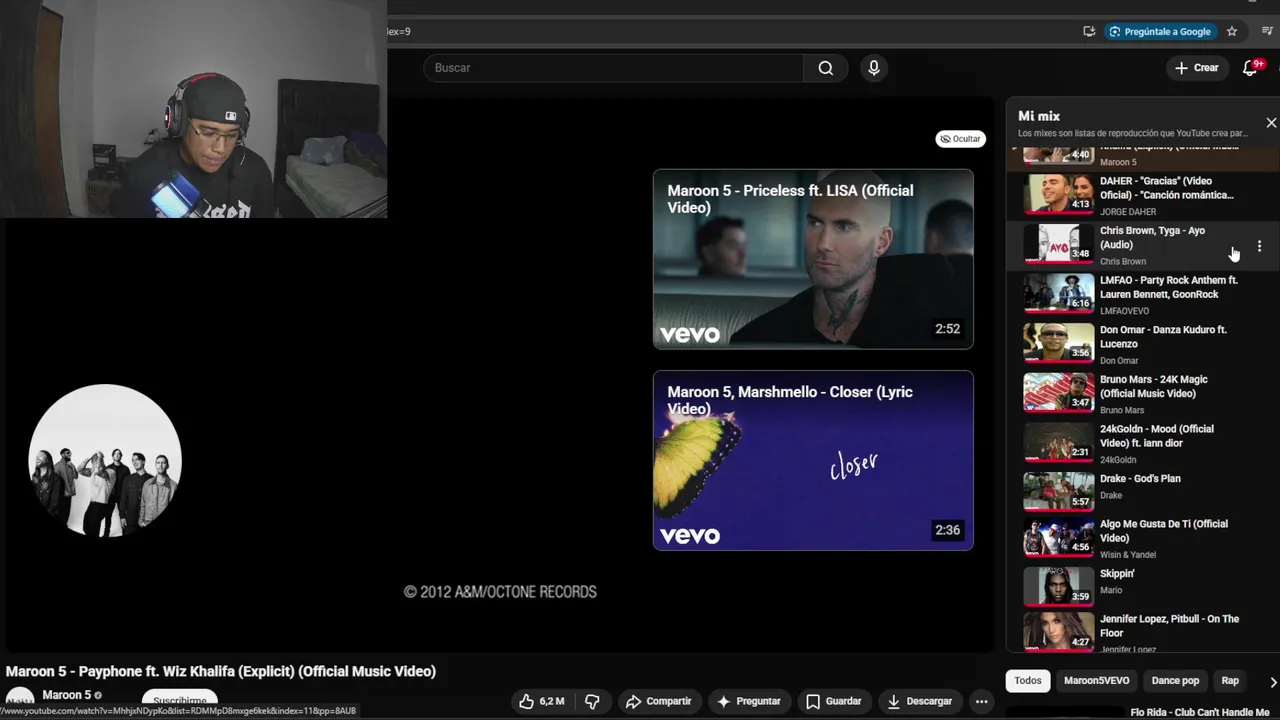
Task: Click the Preguntar button
Action: pos(748,701)
